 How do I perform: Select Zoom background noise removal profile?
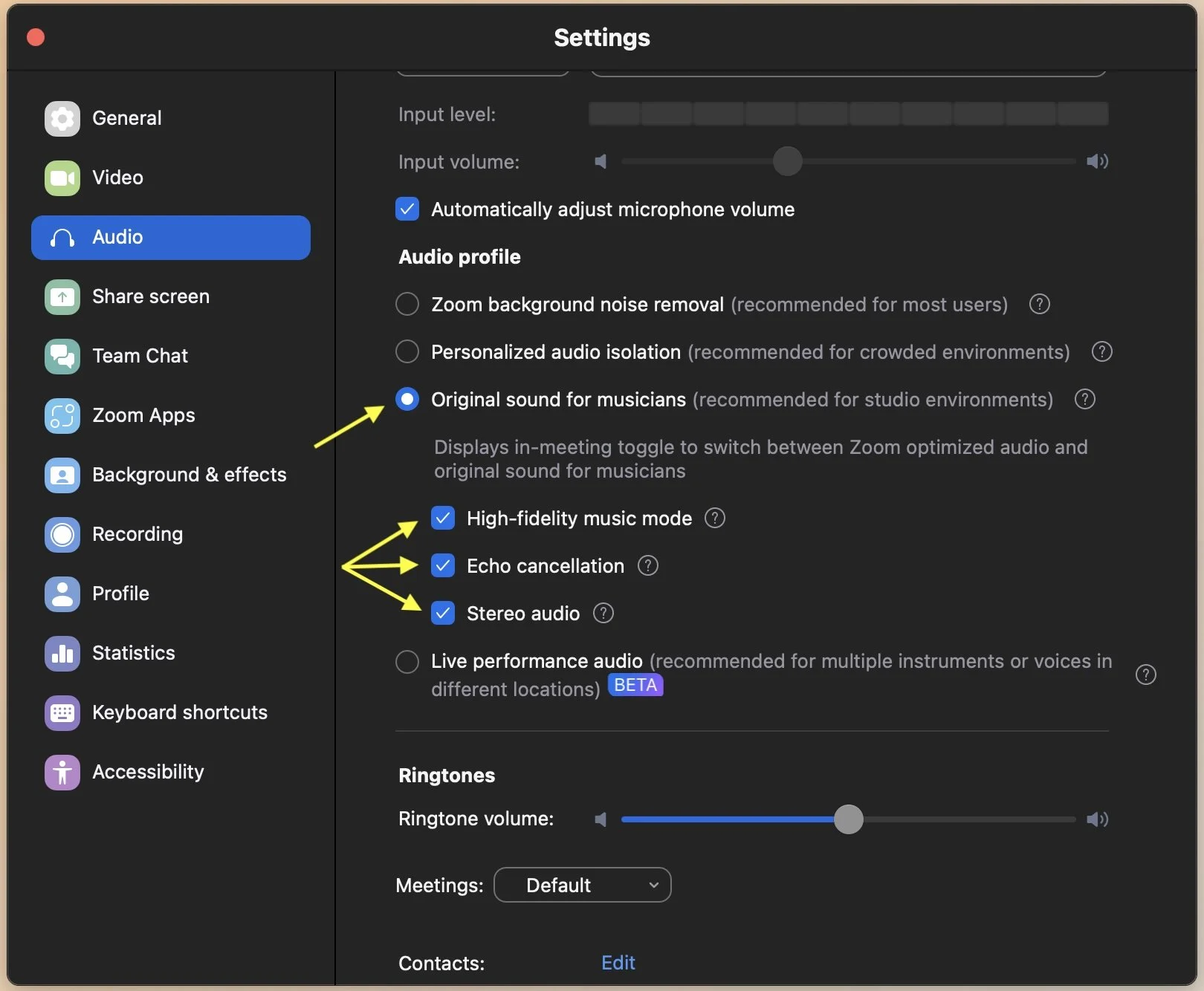tap(407, 304)
